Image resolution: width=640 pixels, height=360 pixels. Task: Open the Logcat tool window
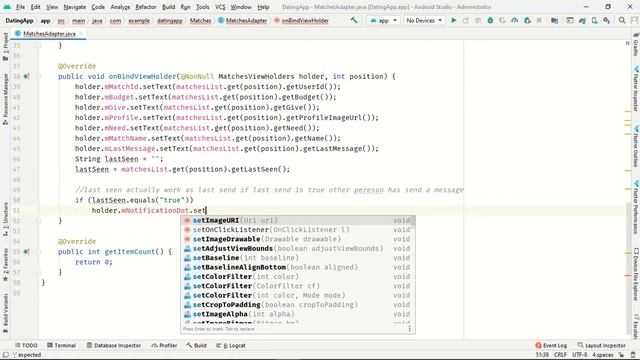tap(231, 345)
